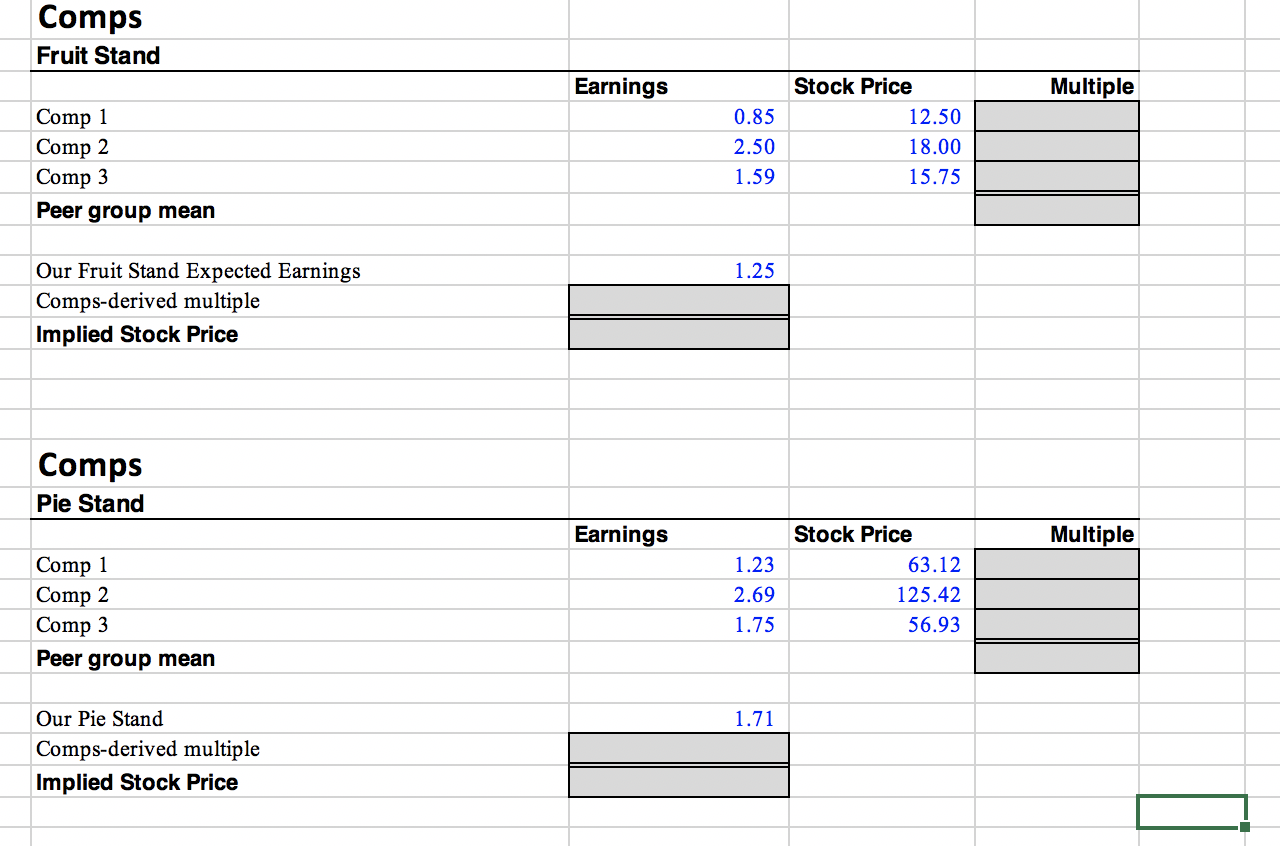
Task: Click the shaded Multiple cell for Pie Stand Comp 2
Action: coord(1056,594)
